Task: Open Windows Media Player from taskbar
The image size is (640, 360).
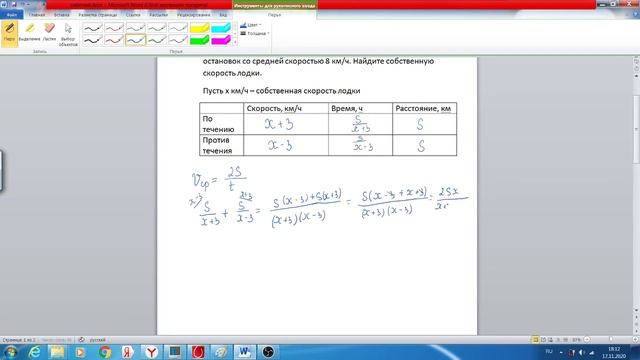Action: (80, 352)
